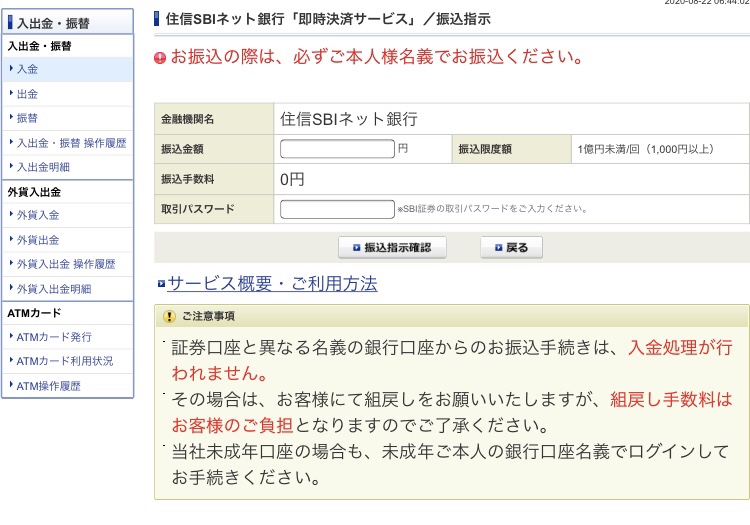View 外貨入出金明細 page
The height and width of the screenshot is (525, 750).
click(54, 289)
